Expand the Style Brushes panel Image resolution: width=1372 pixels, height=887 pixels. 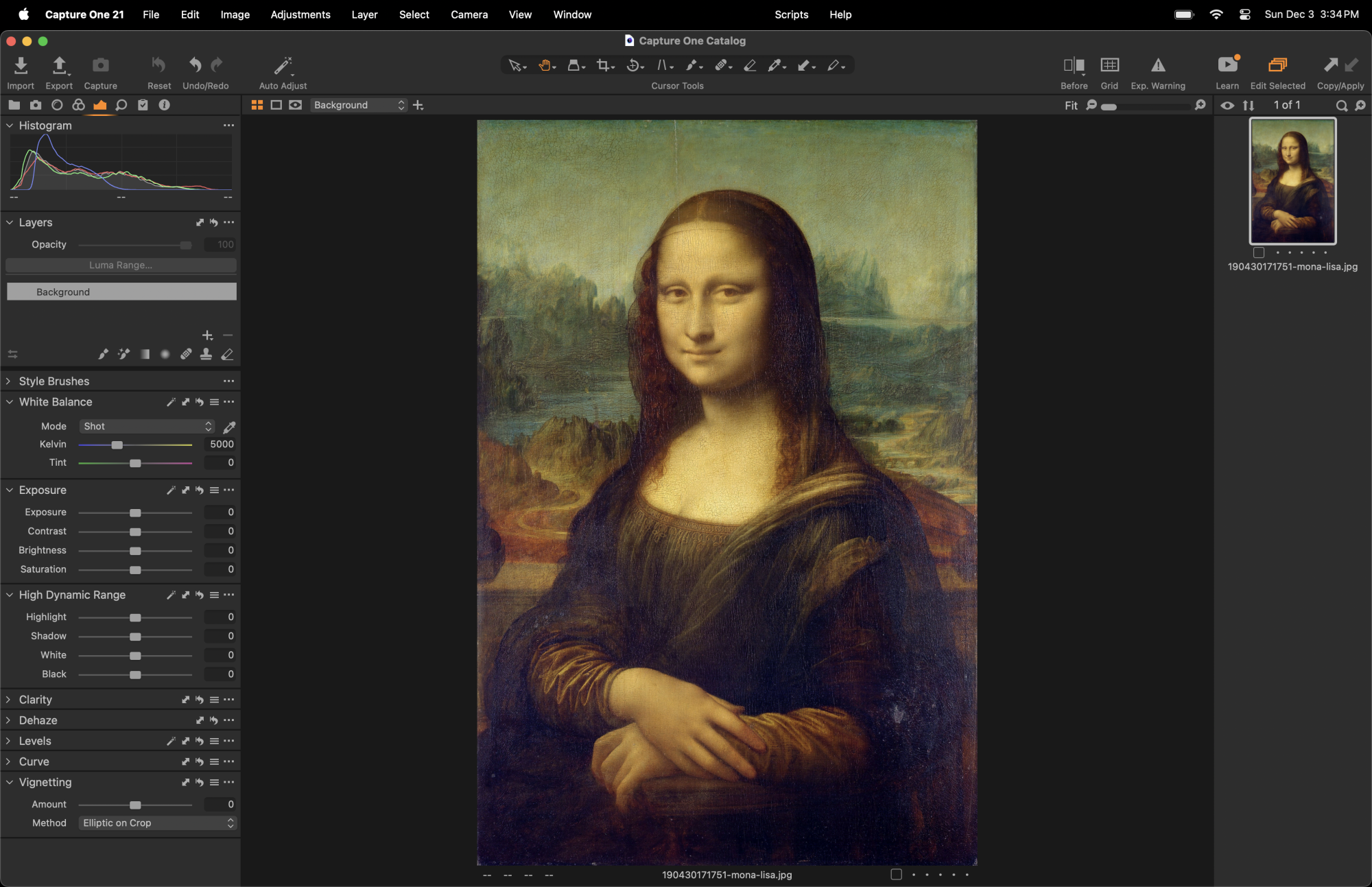8,381
